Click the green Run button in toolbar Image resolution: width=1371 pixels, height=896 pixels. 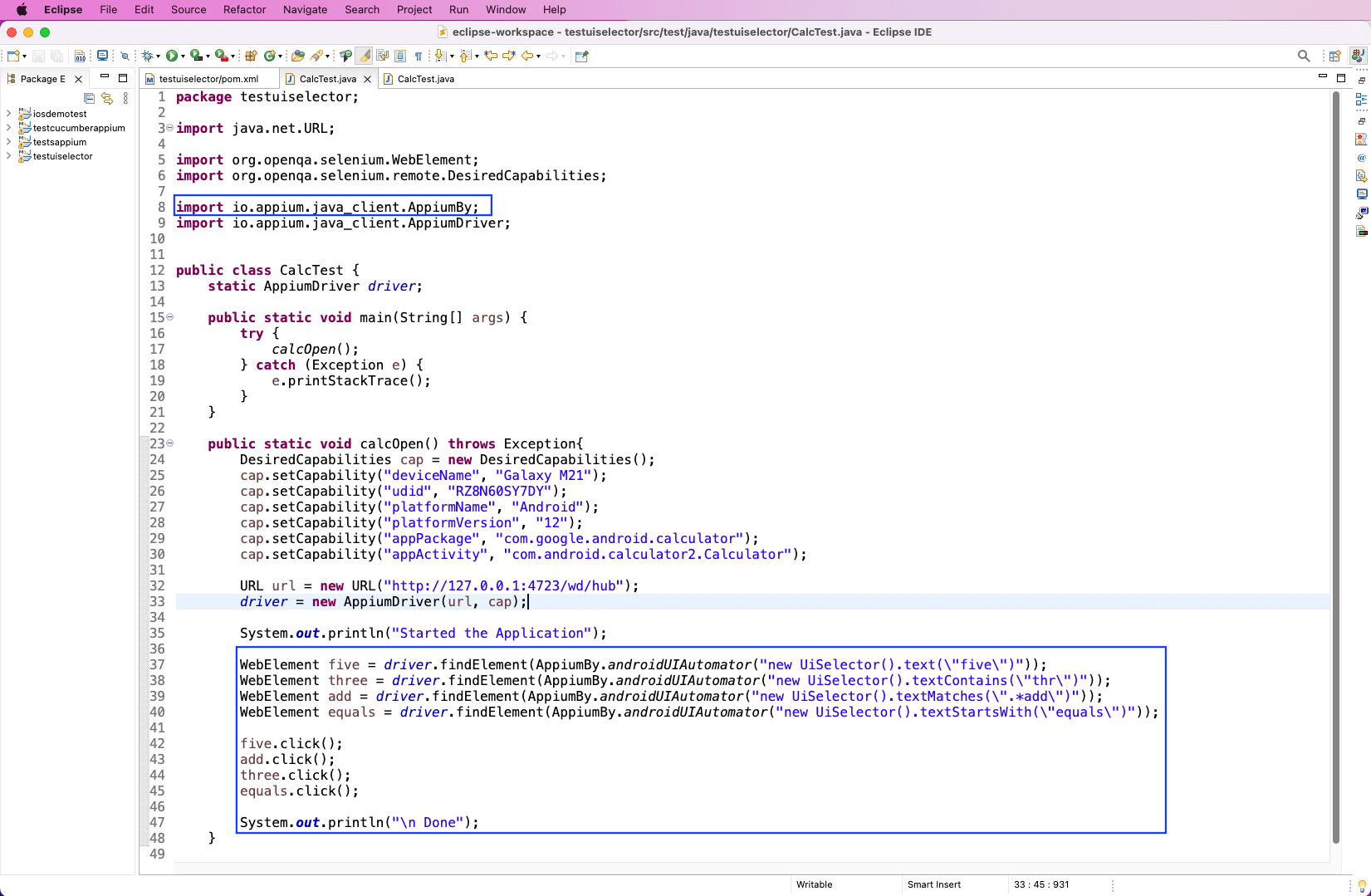click(171, 56)
